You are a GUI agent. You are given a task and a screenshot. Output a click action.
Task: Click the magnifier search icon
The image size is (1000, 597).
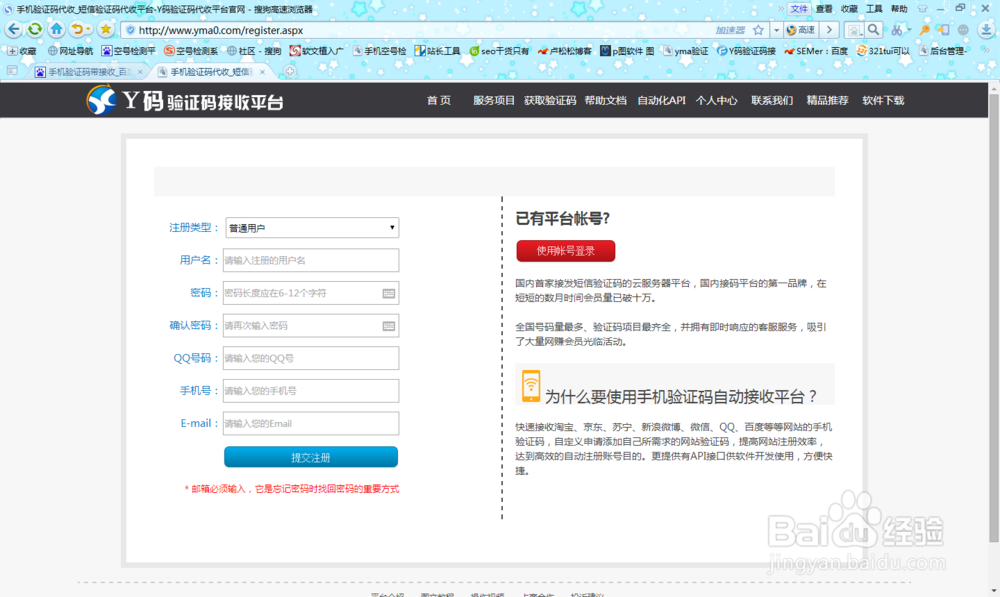coord(874,30)
